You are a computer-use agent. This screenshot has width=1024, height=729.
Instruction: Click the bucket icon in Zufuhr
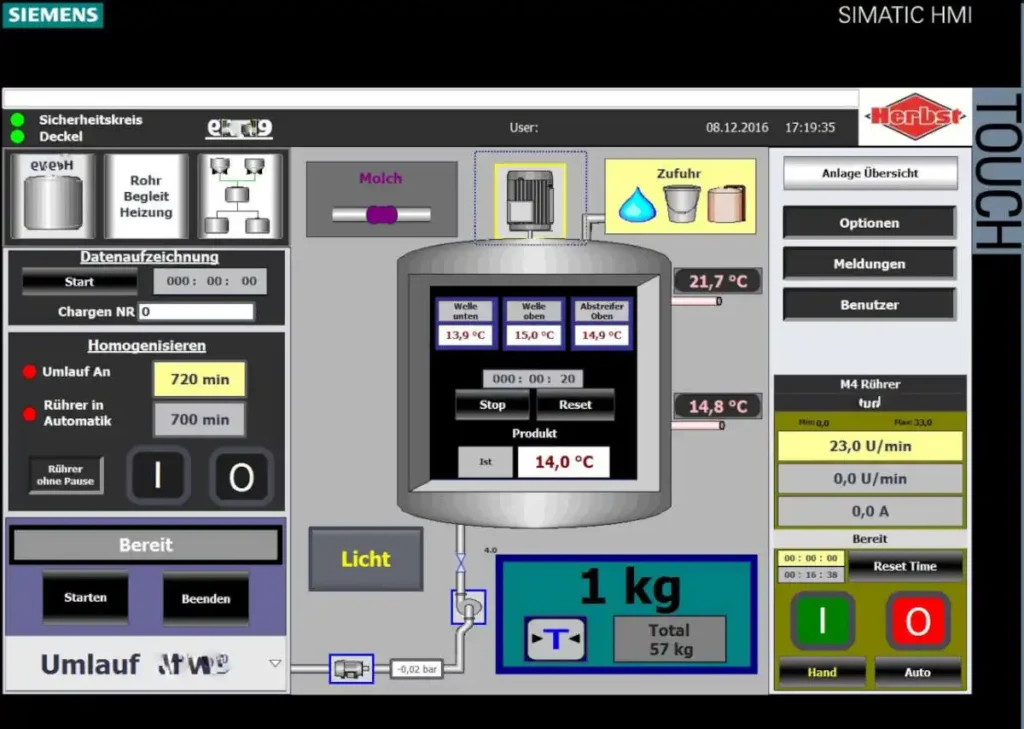tap(681, 203)
